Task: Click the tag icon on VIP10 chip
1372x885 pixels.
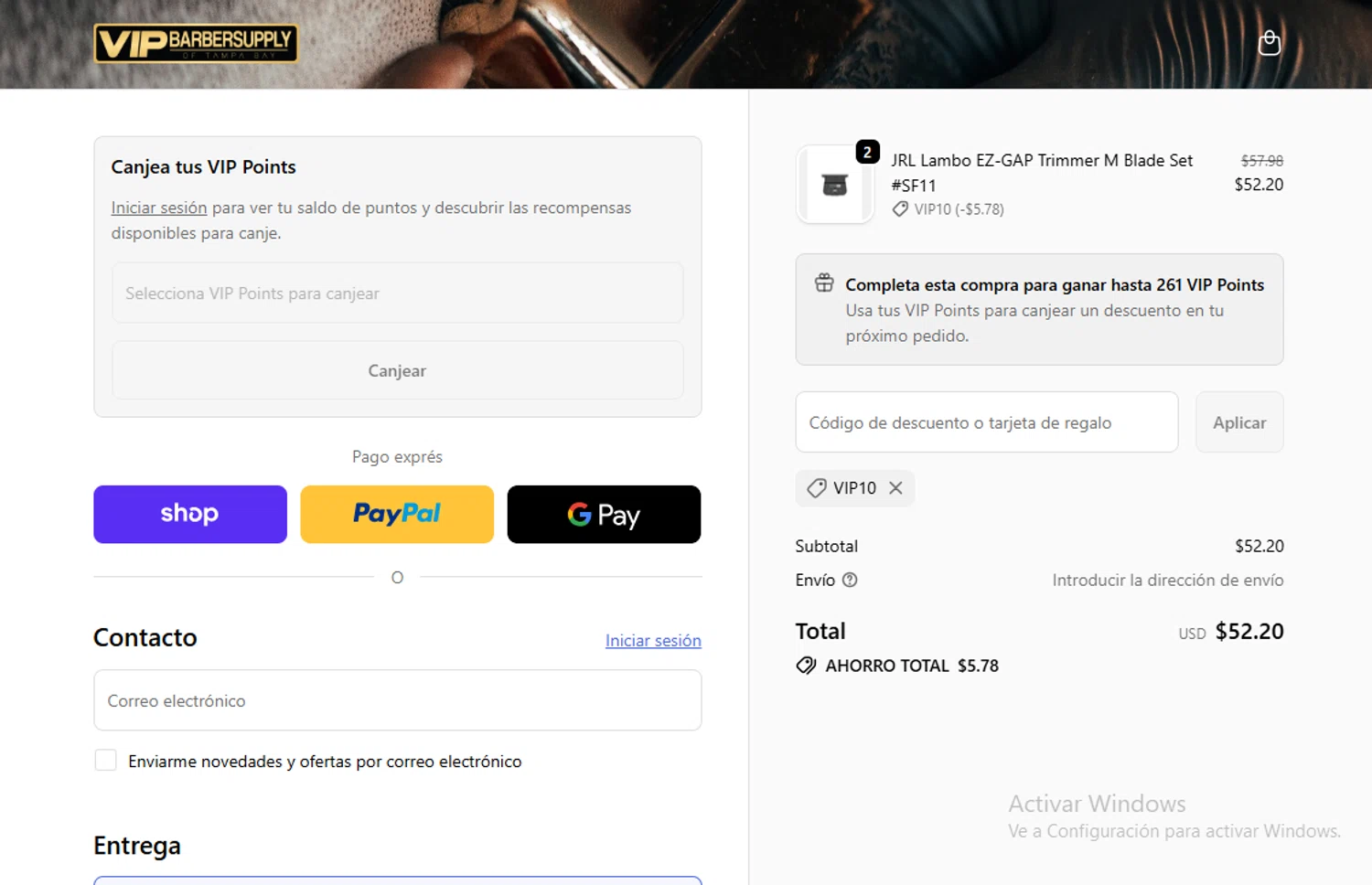Action: [x=816, y=488]
